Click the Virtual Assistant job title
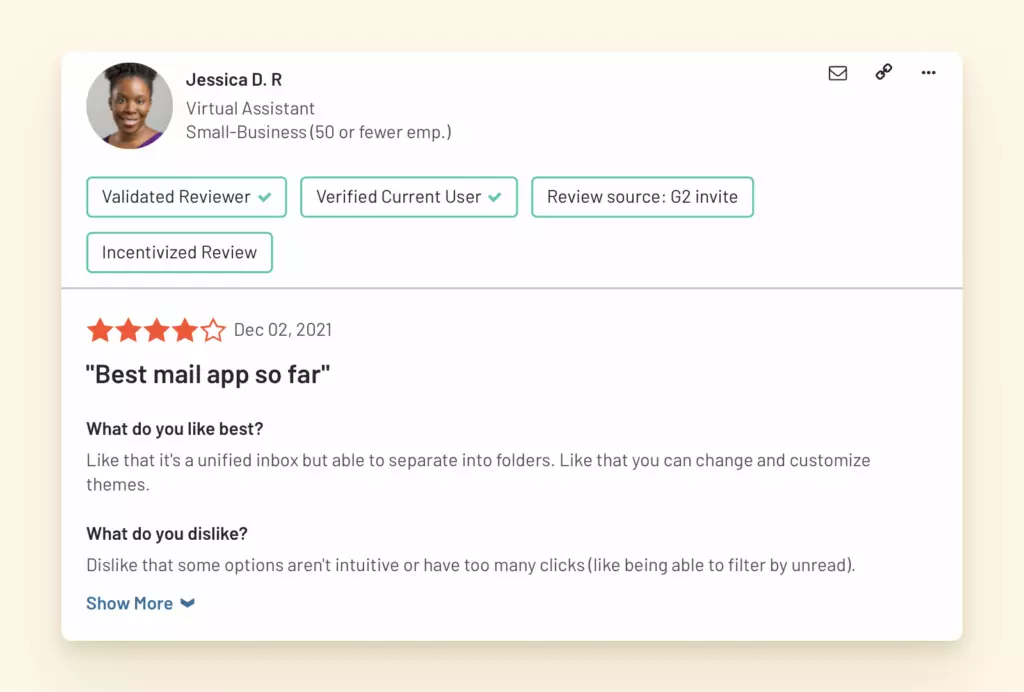The width and height of the screenshot is (1024, 692). (250, 108)
